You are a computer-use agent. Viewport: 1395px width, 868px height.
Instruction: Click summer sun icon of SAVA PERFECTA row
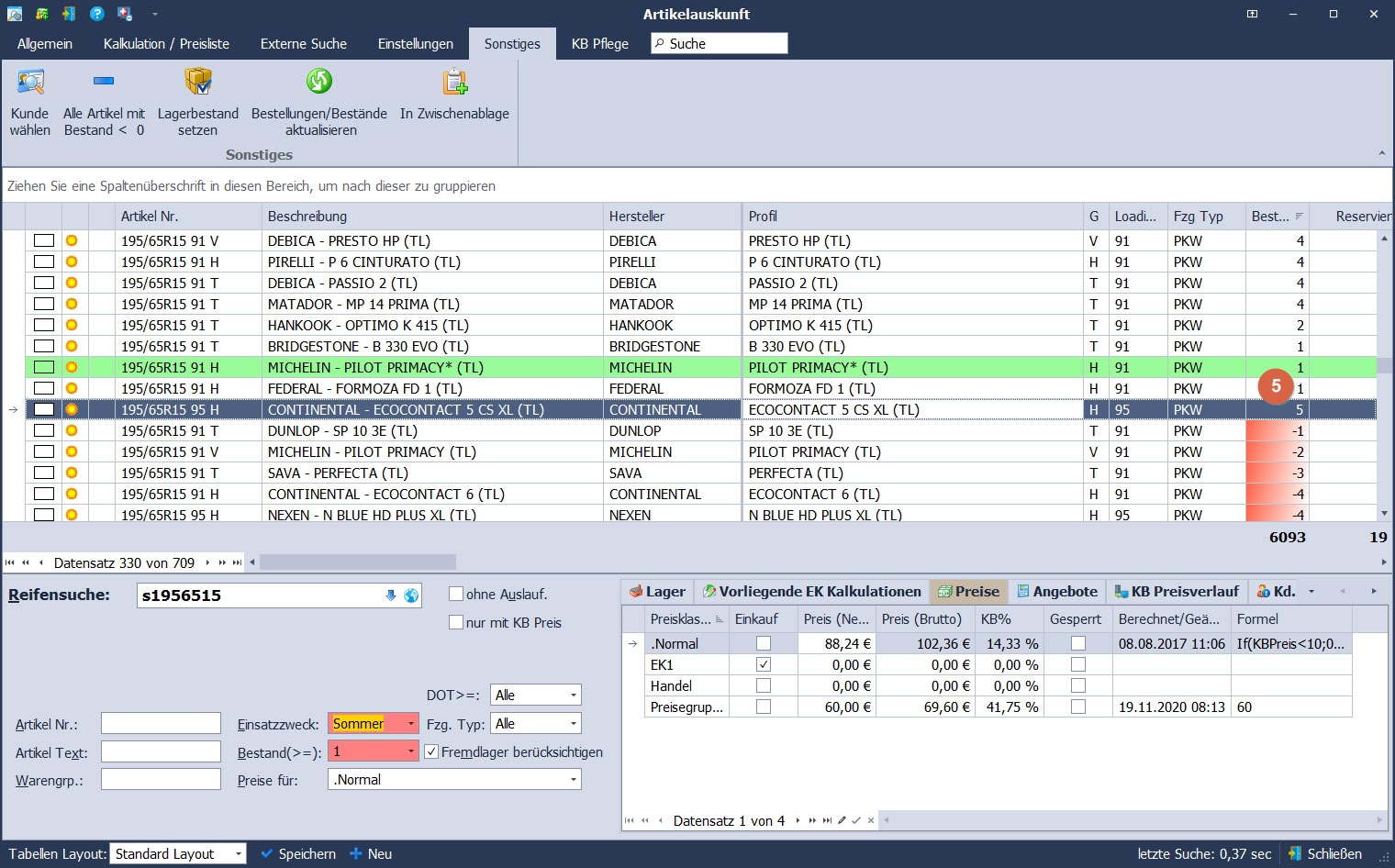(72, 473)
